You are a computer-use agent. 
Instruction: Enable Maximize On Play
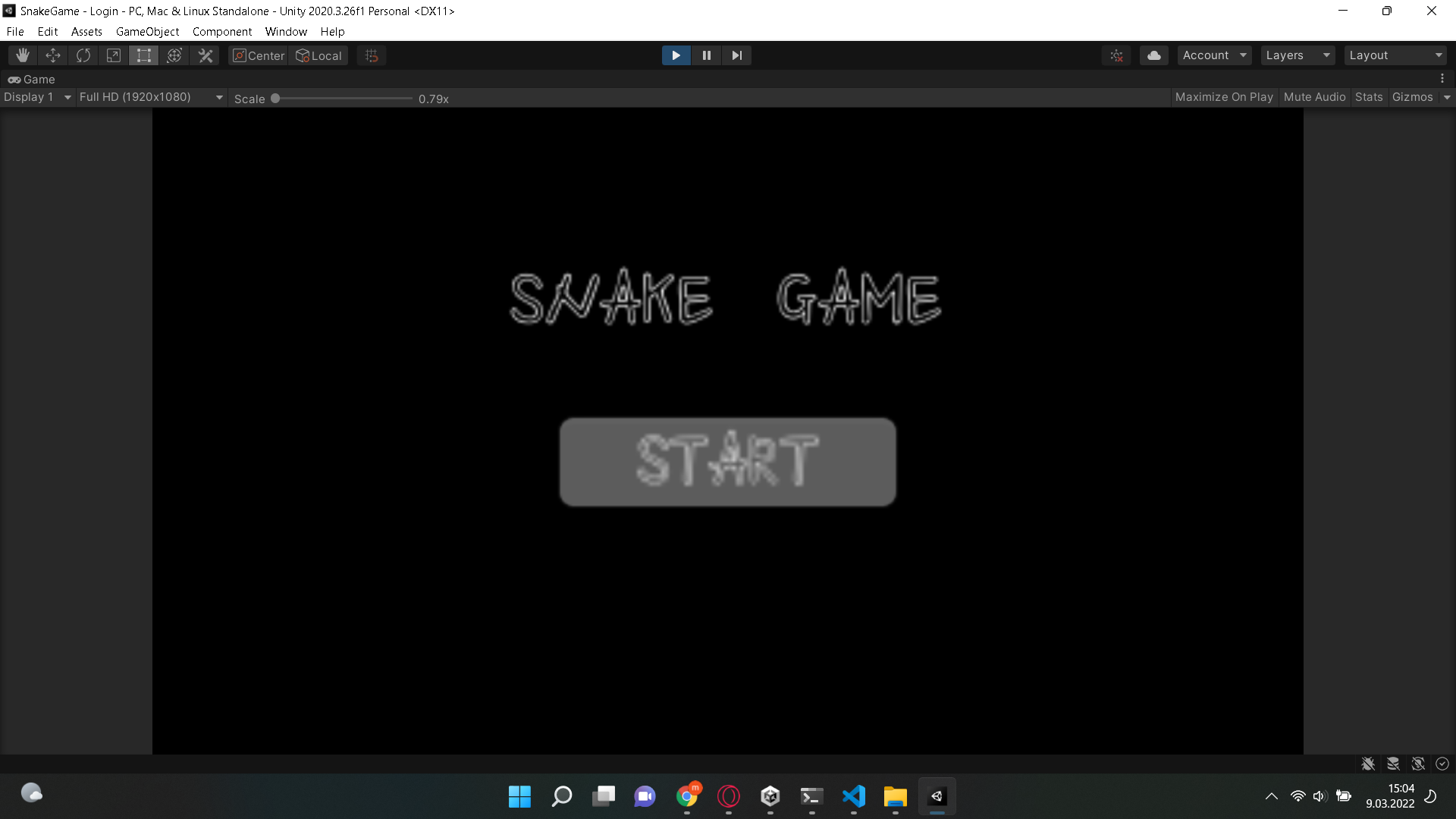pos(1224,97)
